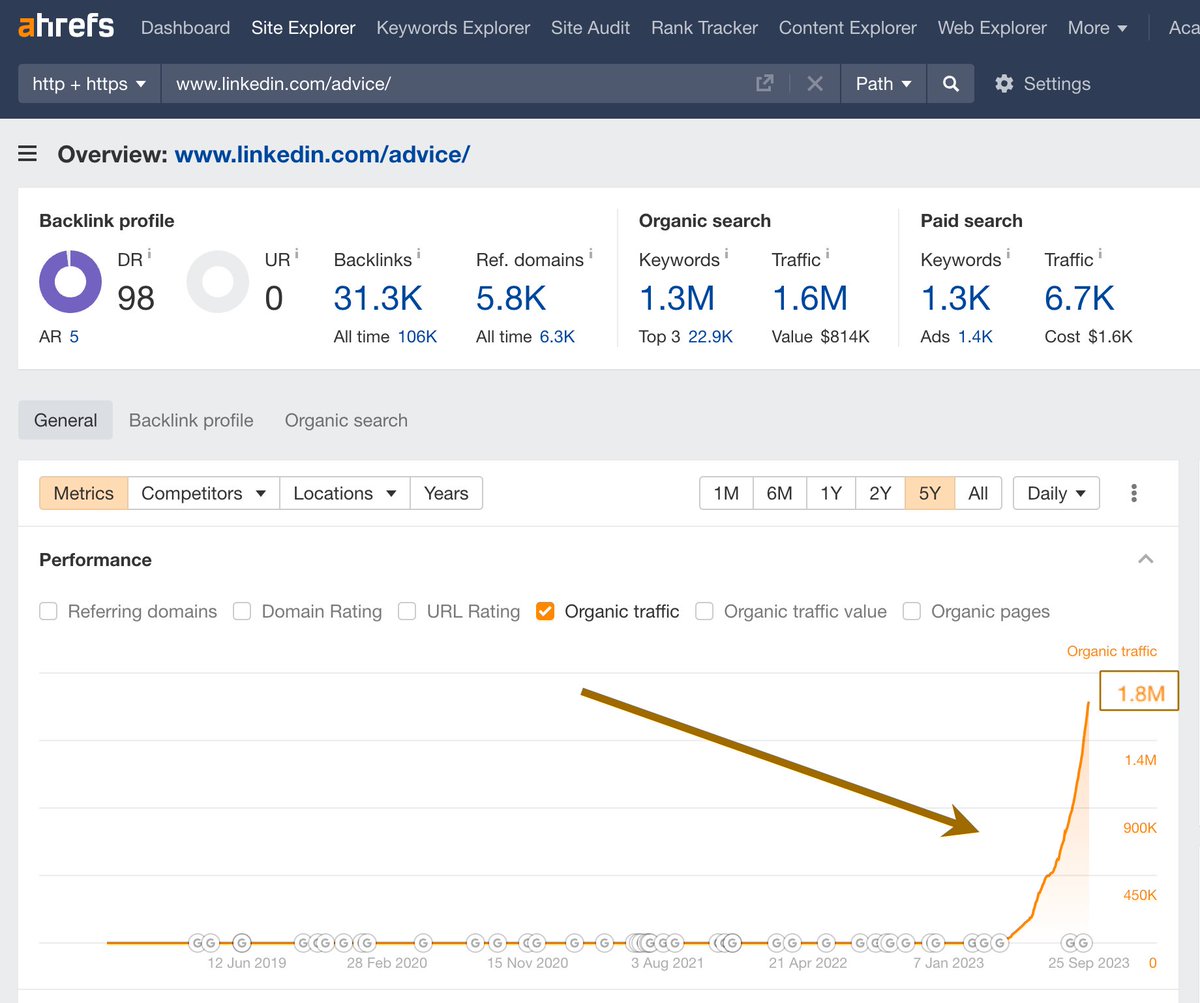Switch to the Backlink profile tab
This screenshot has width=1200, height=1003.
coord(191,421)
